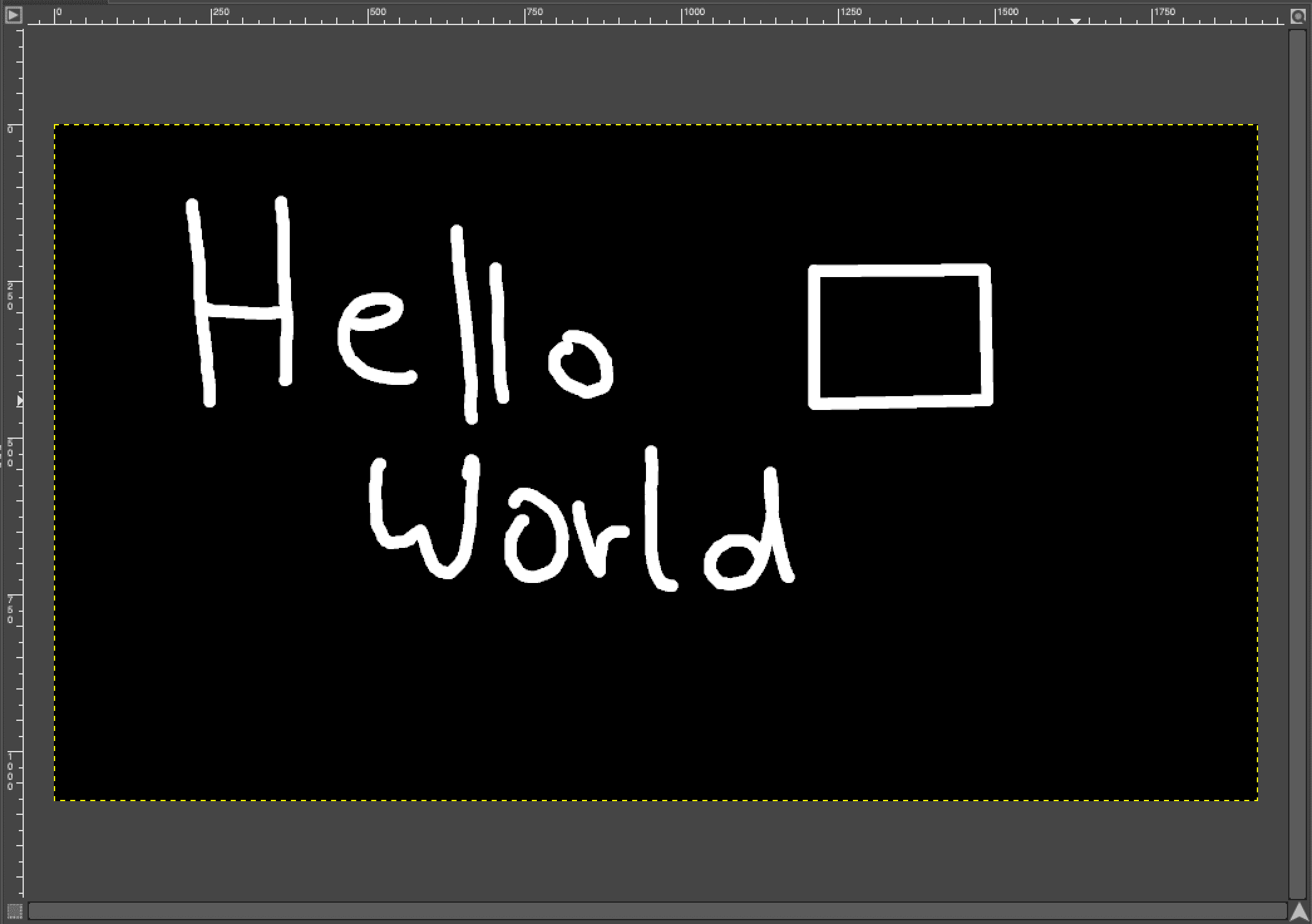The width and height of the screenshot is (1312, 924).
Task: Click the horizontal ruler at 1000 mark
Action: point(682,15)
